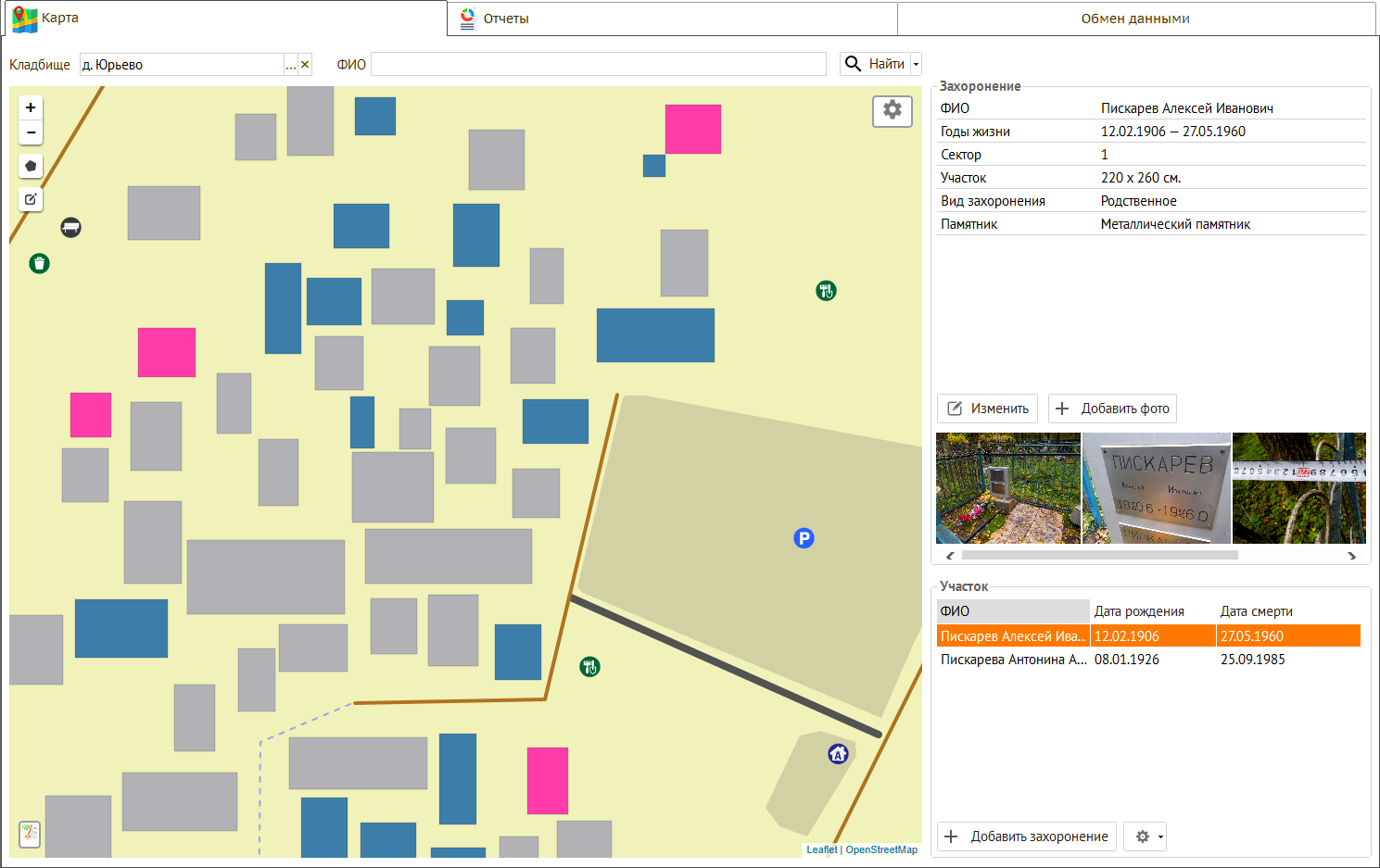Toggle the map layer icon bottom-left
Screen dimensions: 1380x868
coord(30,834)
